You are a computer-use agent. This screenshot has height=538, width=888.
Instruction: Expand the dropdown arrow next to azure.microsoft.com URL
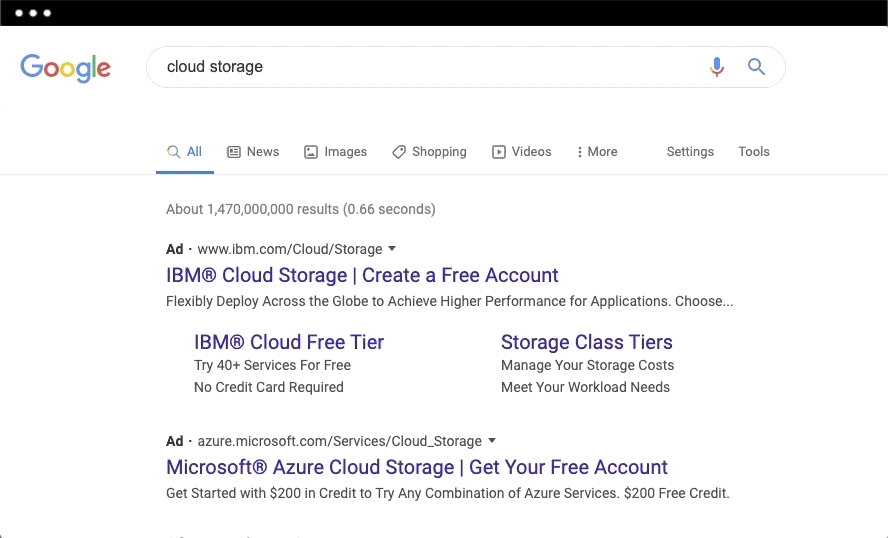492,441
